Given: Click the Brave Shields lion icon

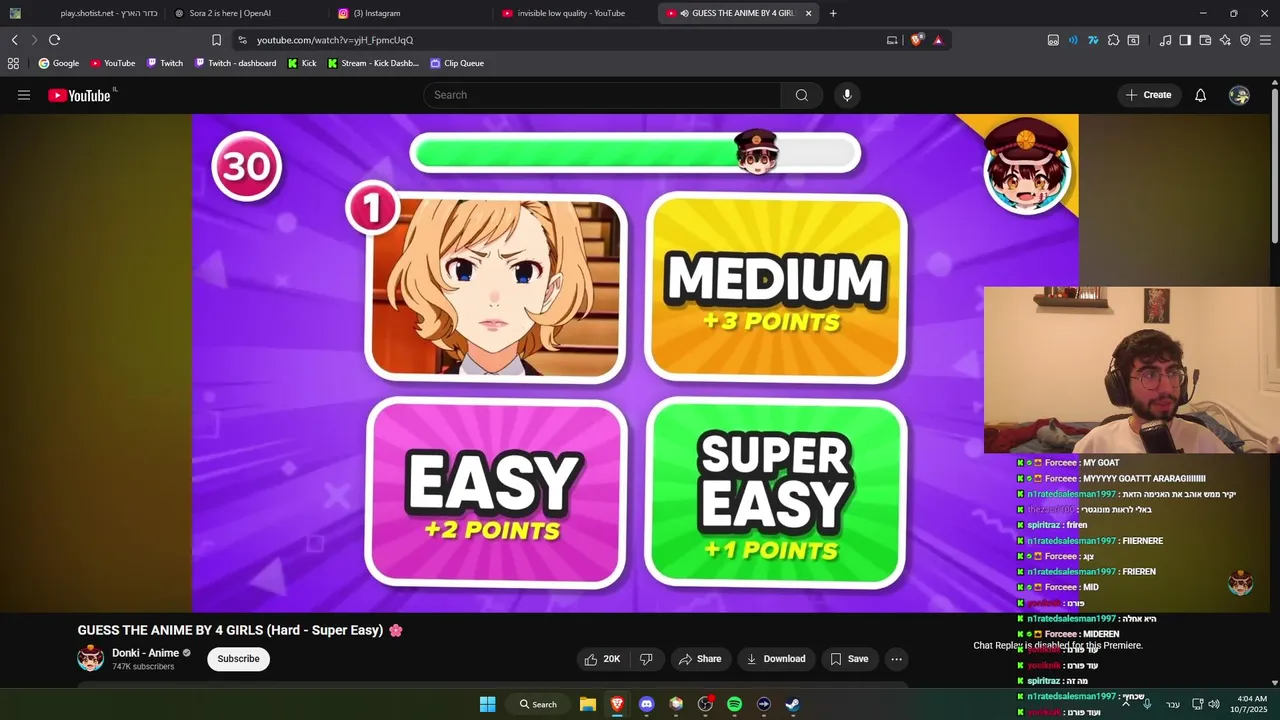Looking at the screenshot, I should coord(917,40).
